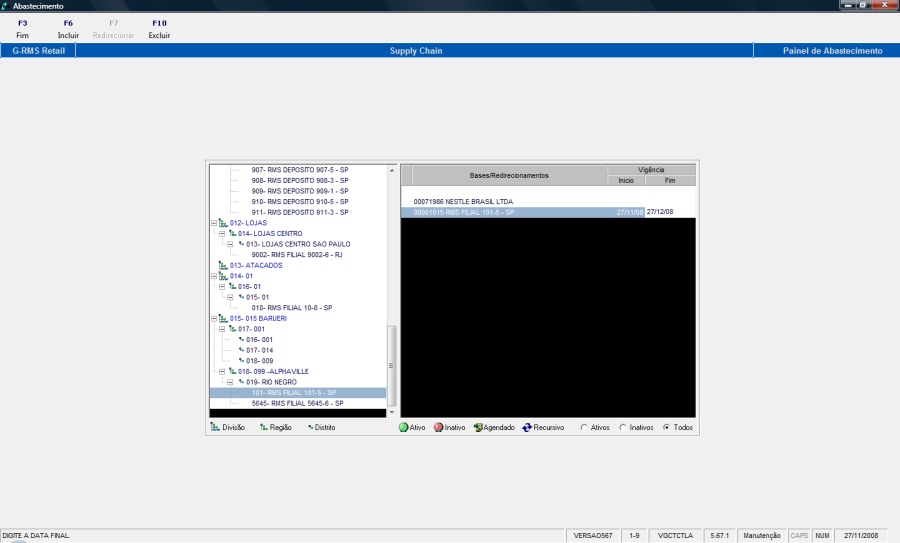The image size is (900, 543).
Task: Click the division icon of 013- ATACADOS
Action: point(223,265)
